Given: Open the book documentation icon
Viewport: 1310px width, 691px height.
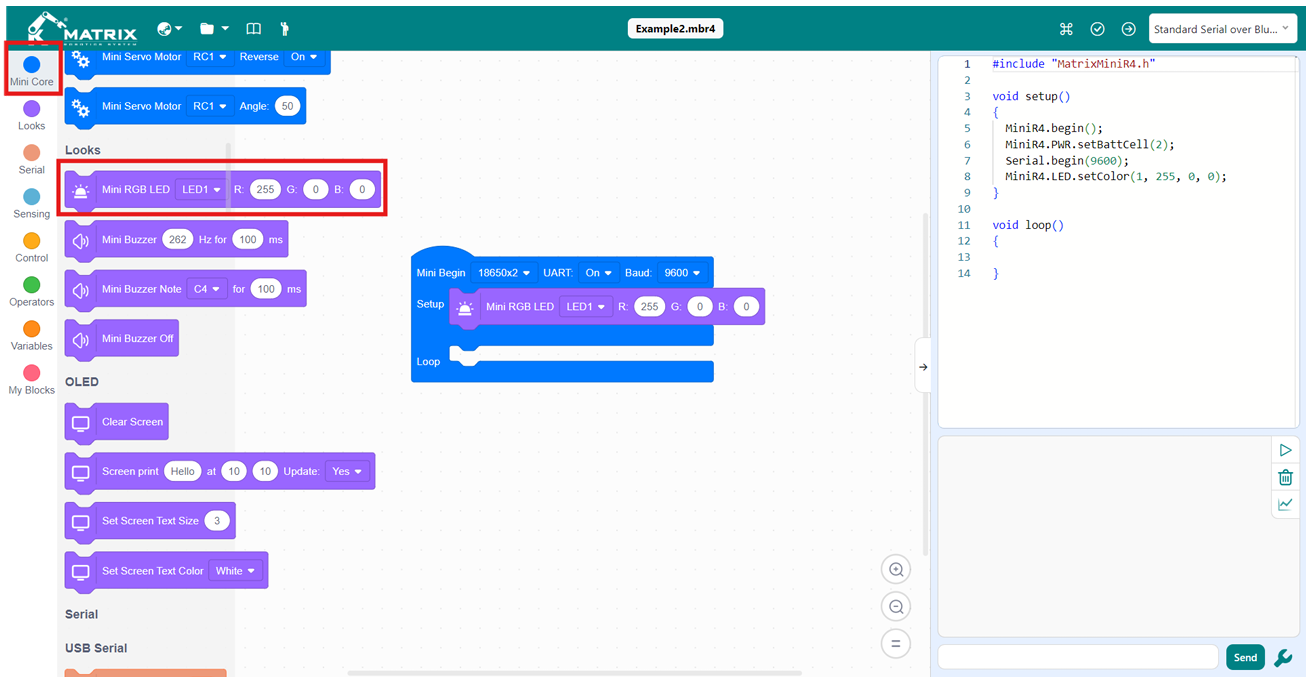Looking at the screenshot, I should [254, 29].
